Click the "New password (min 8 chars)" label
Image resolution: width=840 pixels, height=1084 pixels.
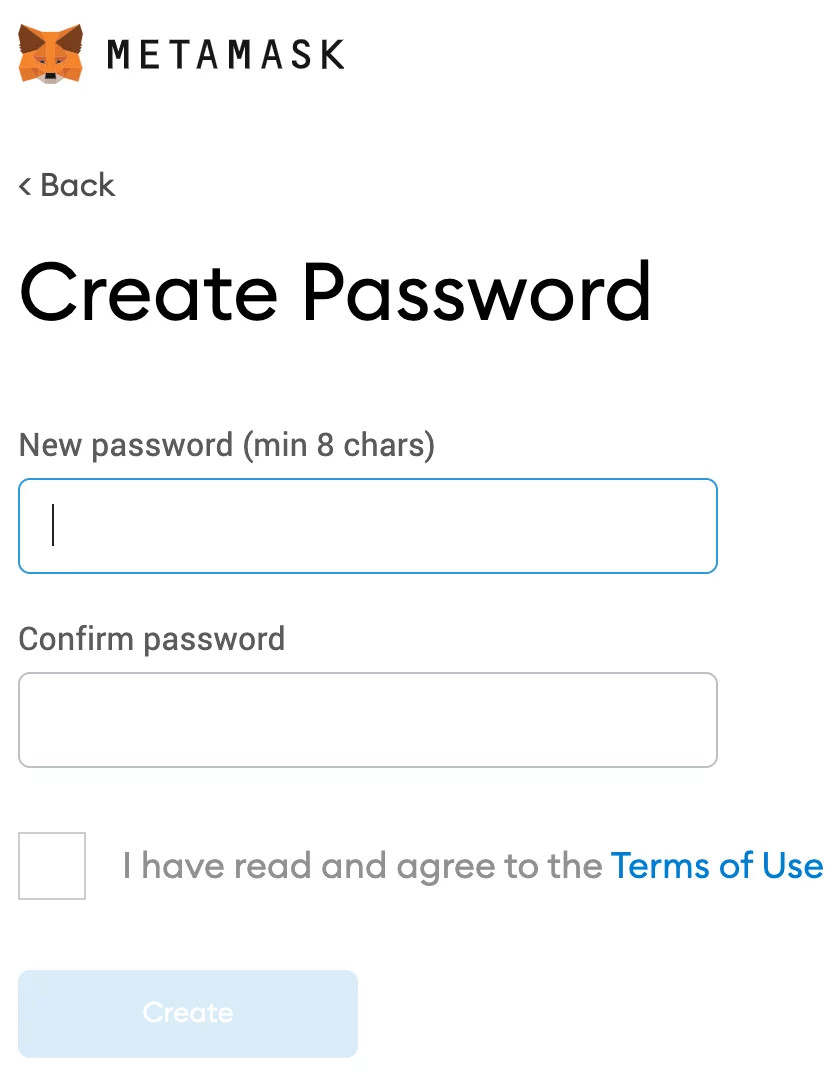click(x=227, y=445)
